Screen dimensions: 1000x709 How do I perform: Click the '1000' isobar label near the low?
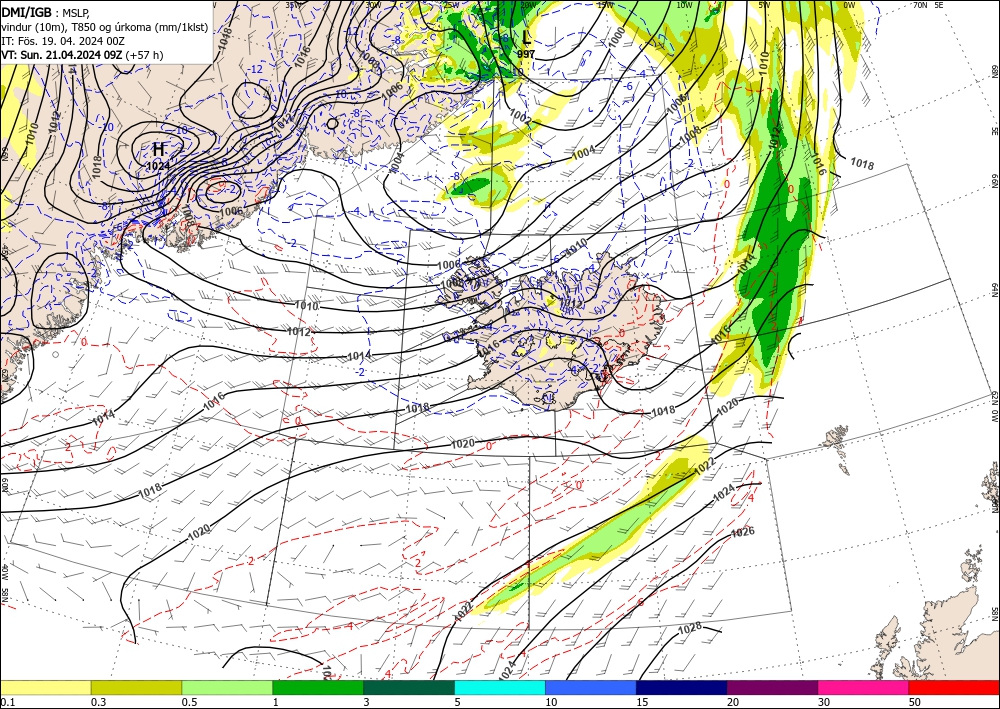(617, 37)
